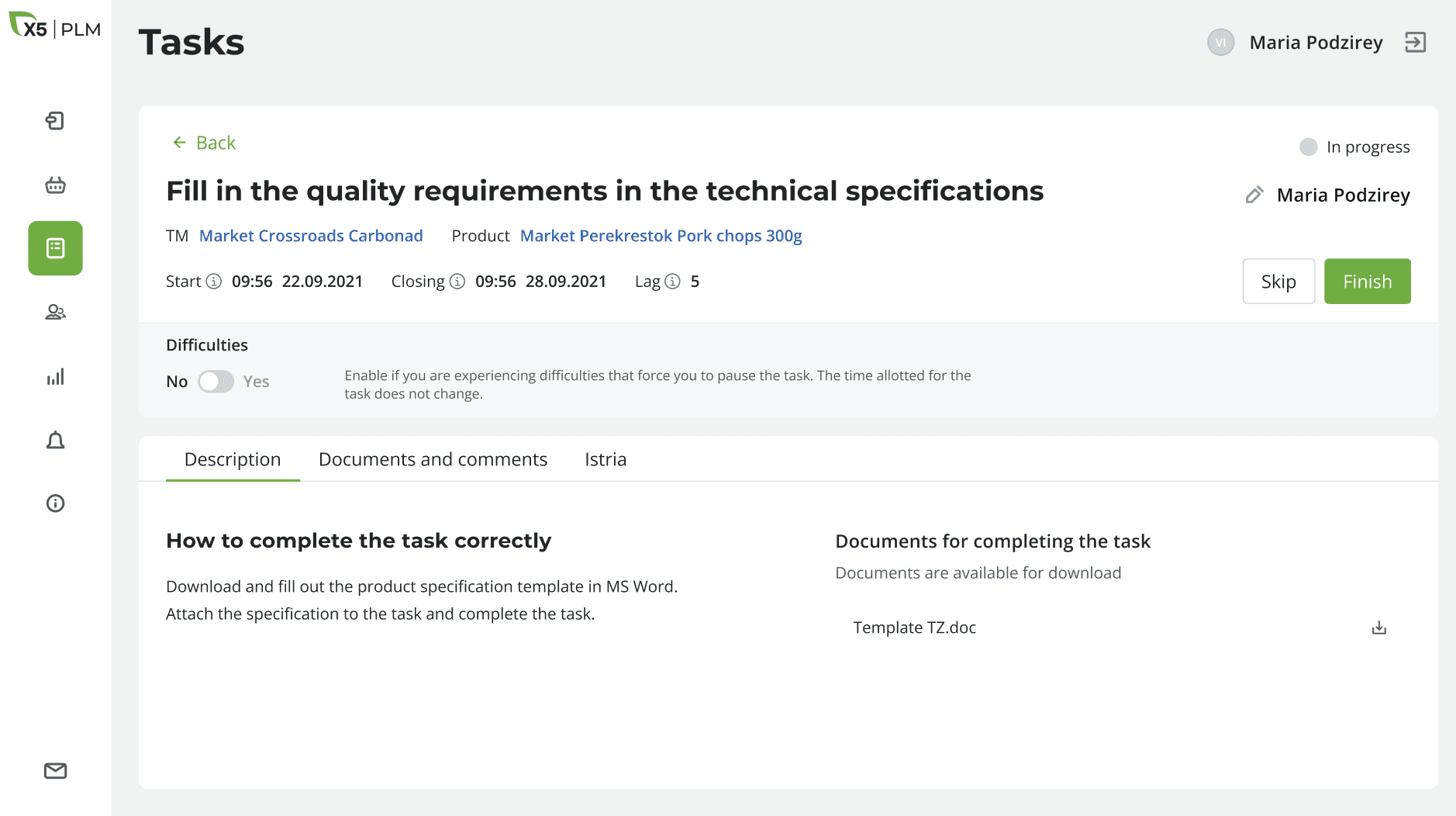Go Back to the task list
Screen dimensions: 1456x816
[x=204, y=143]
